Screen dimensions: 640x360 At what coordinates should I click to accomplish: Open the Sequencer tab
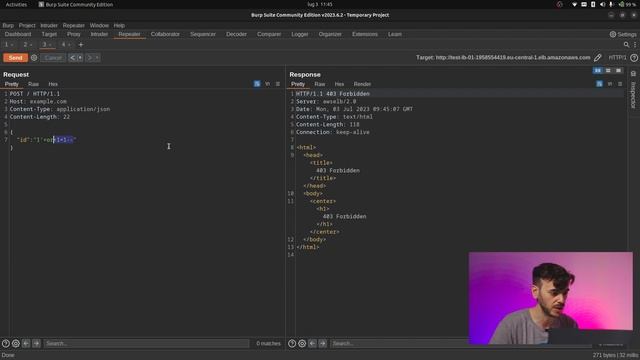pyautogui.click(x=203, y=34)
